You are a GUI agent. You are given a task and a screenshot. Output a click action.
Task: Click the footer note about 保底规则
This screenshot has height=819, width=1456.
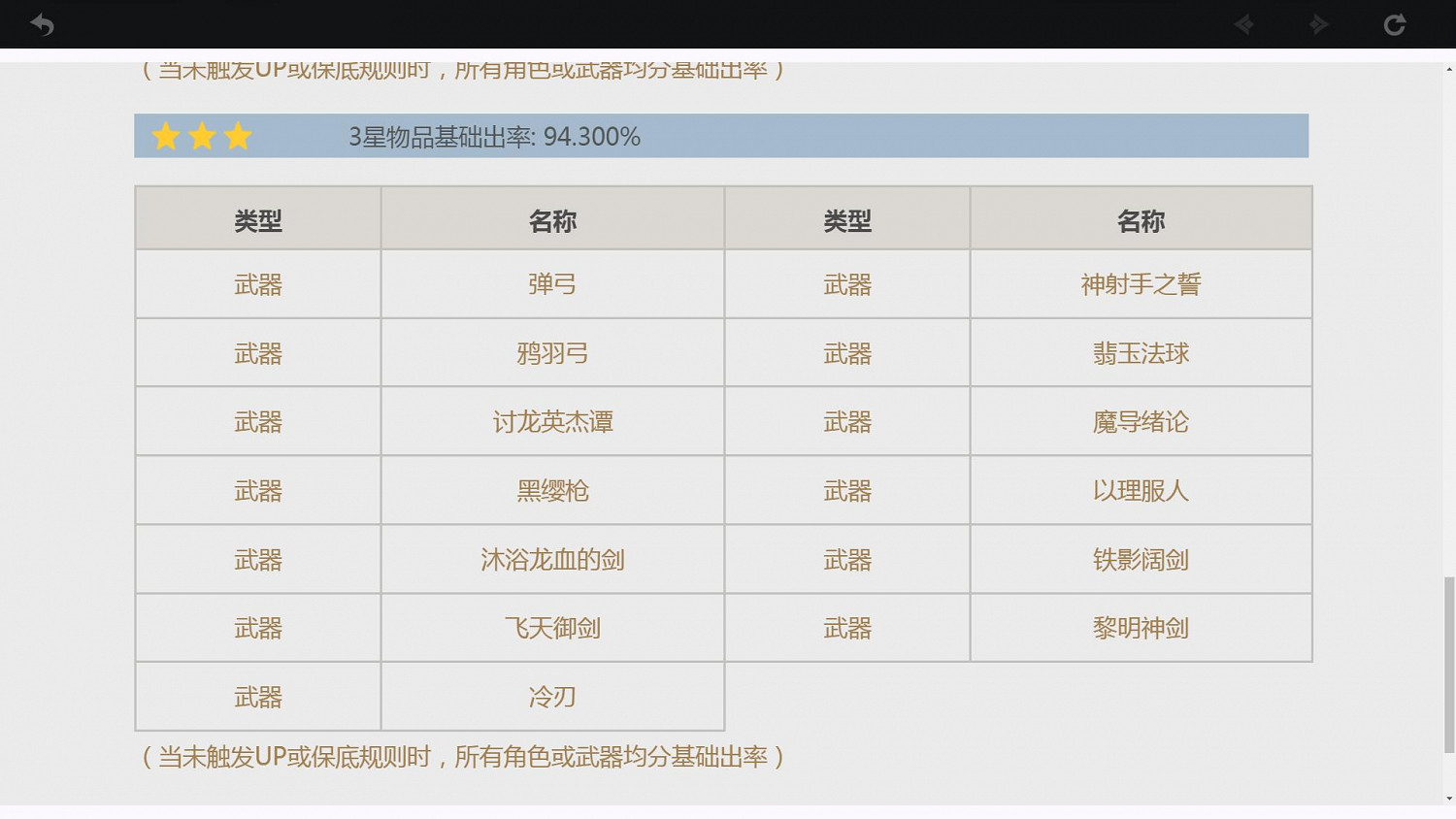[x=462, y=757]
